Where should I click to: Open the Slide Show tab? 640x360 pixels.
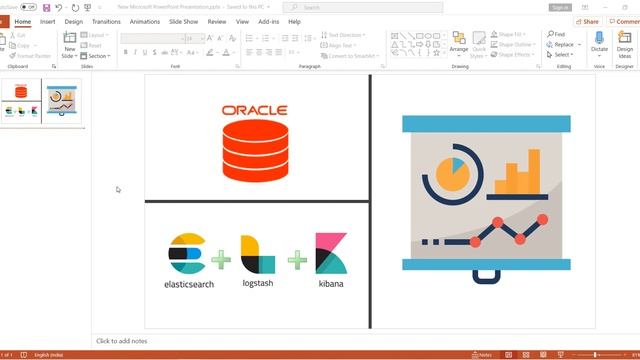tap(183, 22)
